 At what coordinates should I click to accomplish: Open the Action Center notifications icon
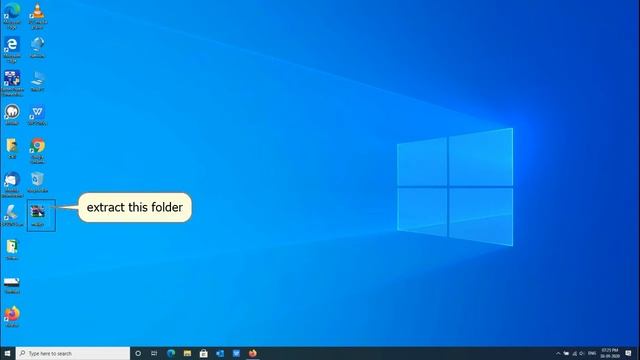point(629,353)
